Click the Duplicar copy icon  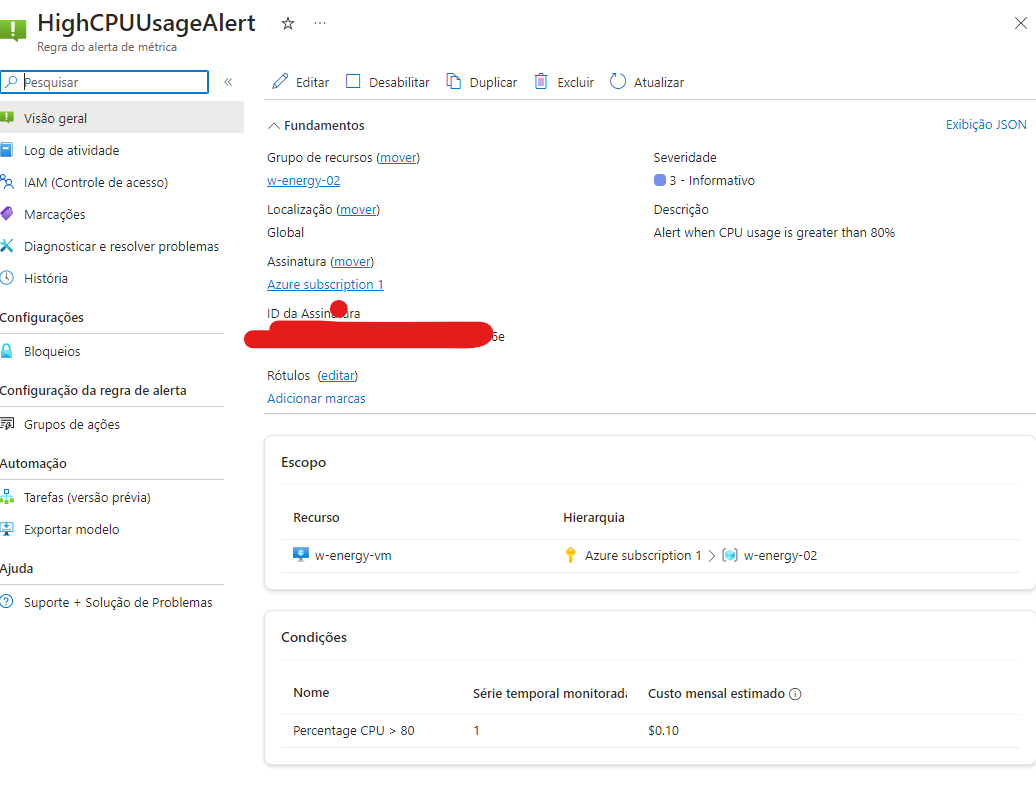point(453,81)
